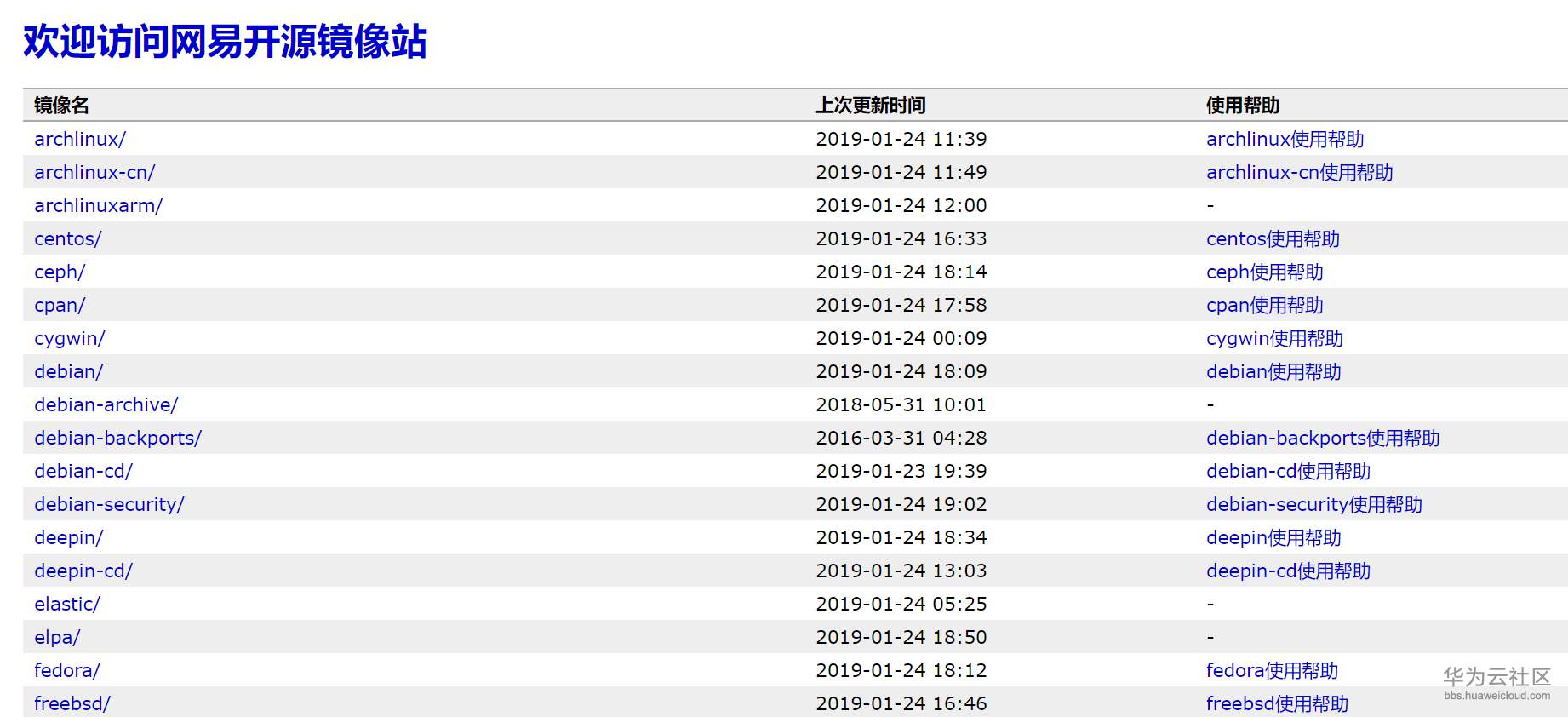View archlinux使用帮助 help page
The height and width of the screenshot is (717, 1568).
click(x=1285, y=140)
